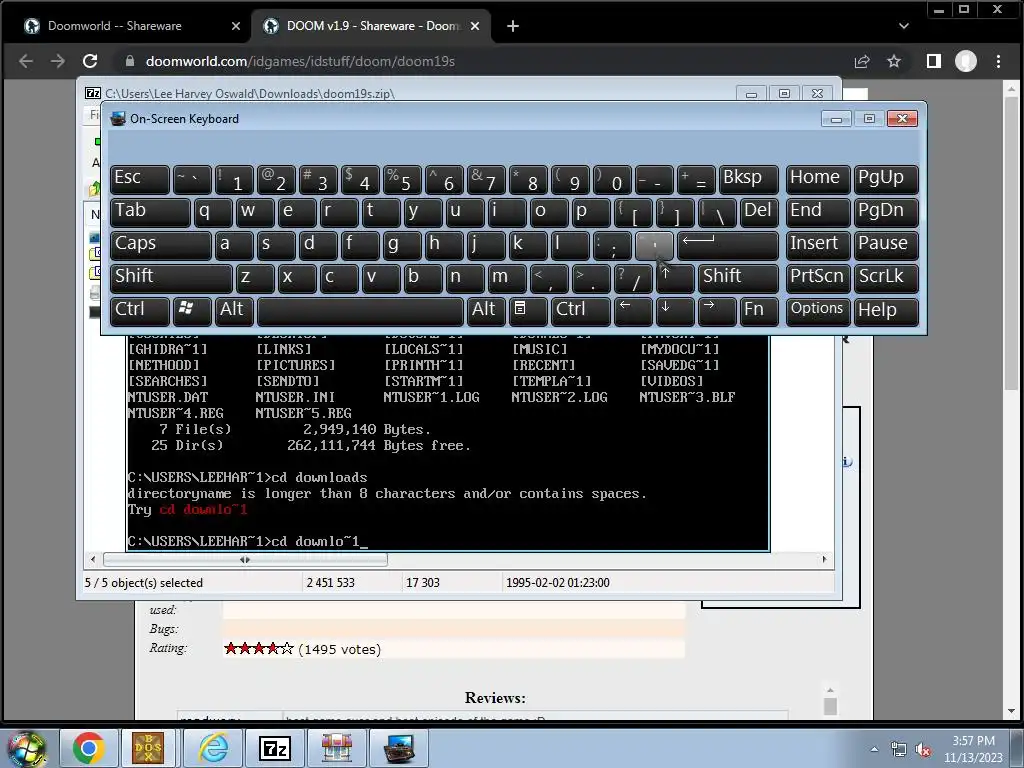The width and height of the screenshot is (1024, 768).
Task: Select the DOOM v1.9 - Shareware tab
Action: (371, 26)
